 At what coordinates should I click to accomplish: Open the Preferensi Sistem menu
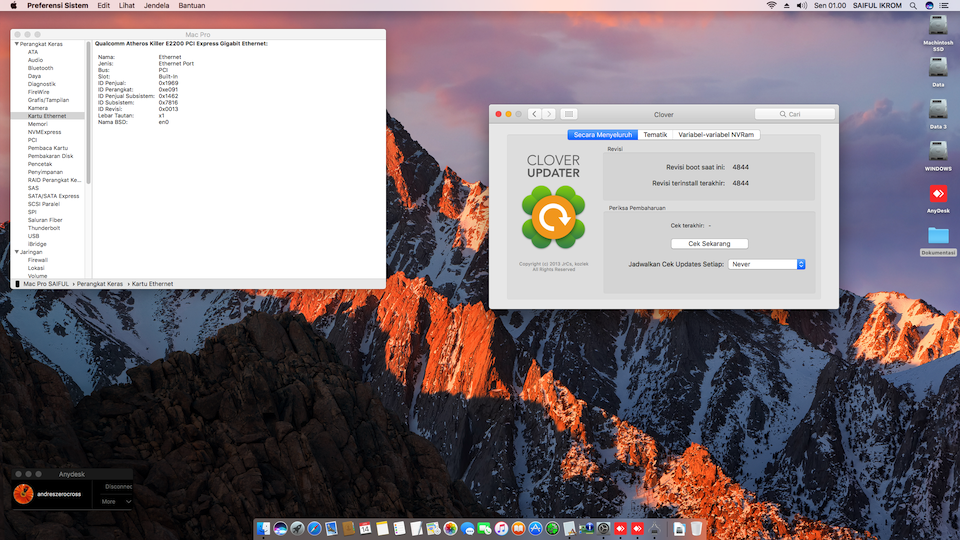coord(58,6)
